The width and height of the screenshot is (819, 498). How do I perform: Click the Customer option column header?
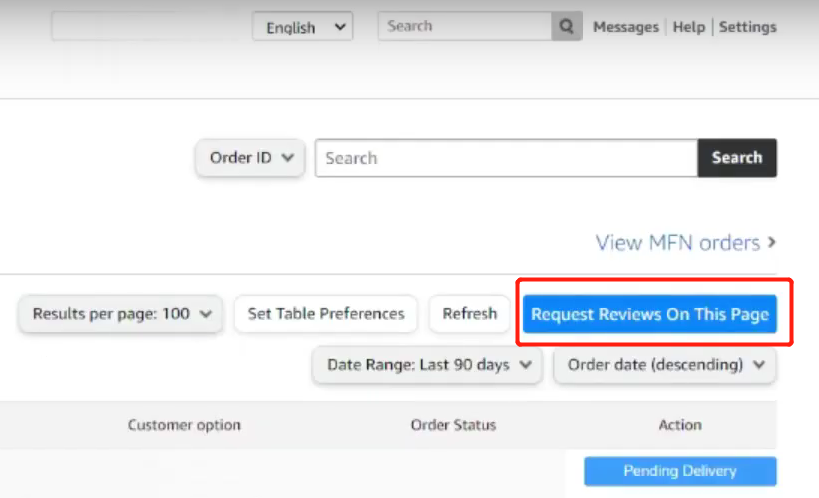184,425
